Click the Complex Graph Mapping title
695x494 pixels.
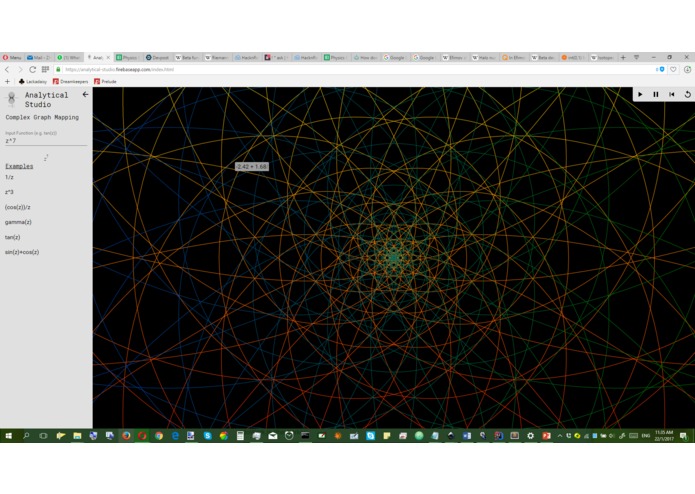(x=42, y=117)
